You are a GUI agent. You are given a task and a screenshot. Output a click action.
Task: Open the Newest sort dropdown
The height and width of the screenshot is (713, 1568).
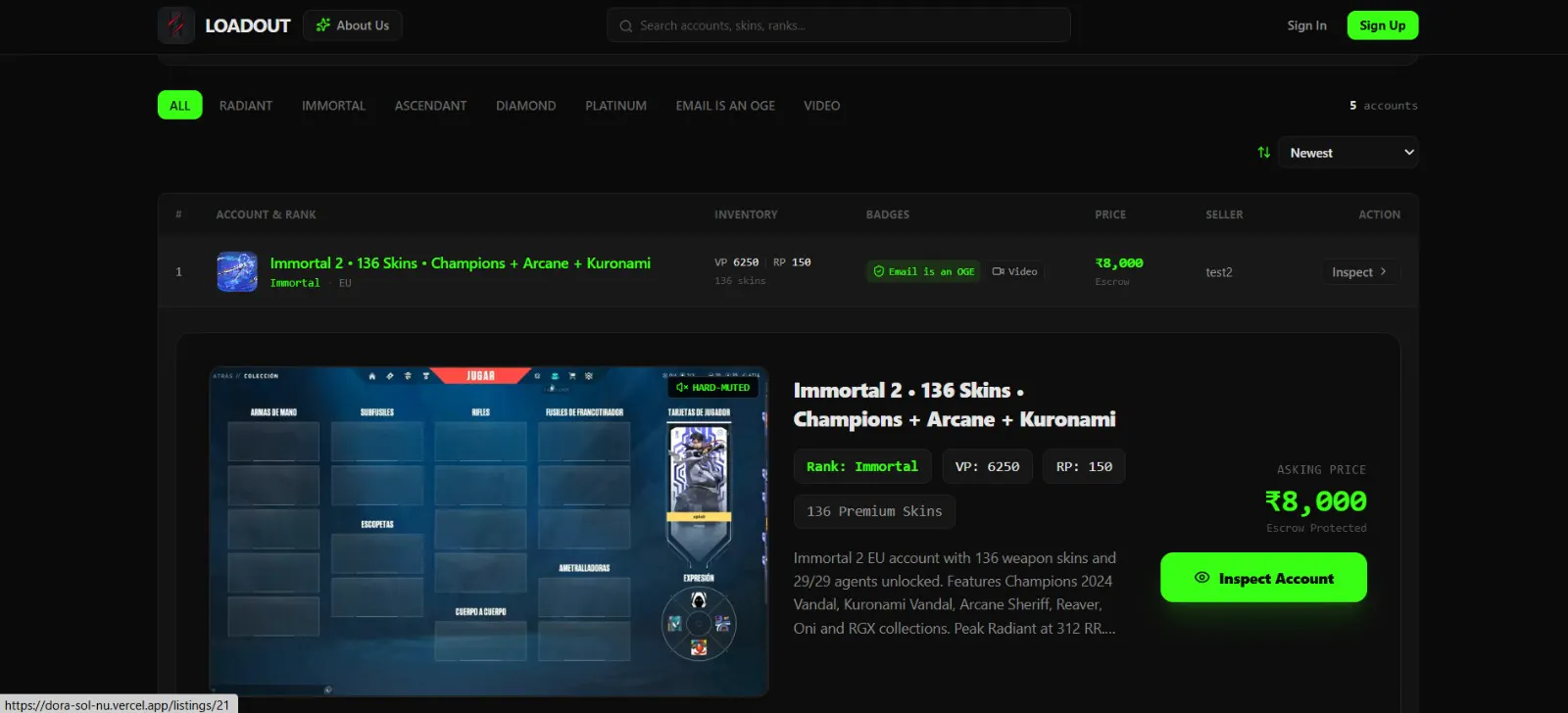(1347, 153)
